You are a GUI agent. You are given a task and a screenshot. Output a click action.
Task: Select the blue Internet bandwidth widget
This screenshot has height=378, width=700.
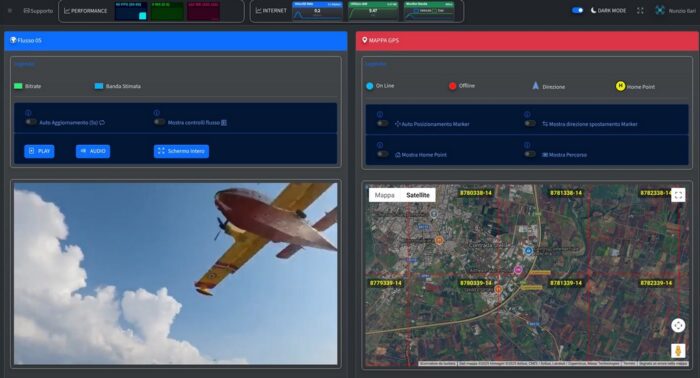pos(317,11)
